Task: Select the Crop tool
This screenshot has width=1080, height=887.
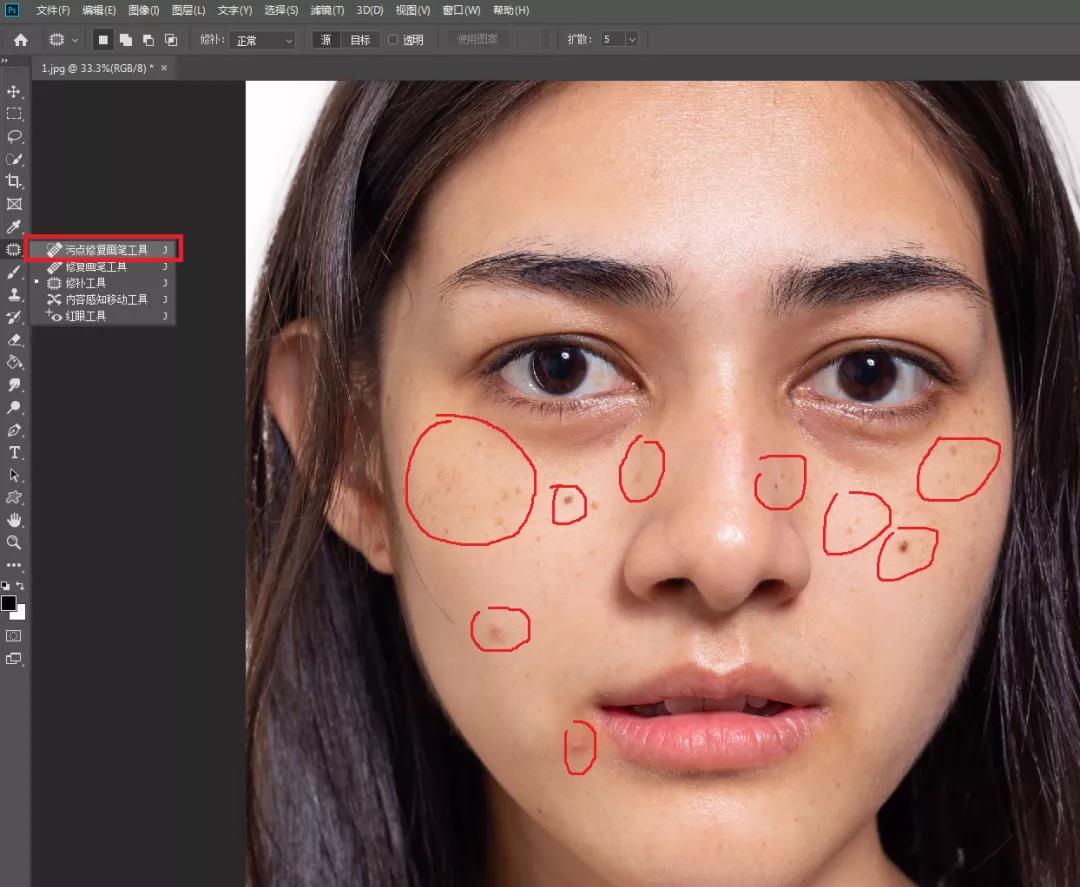Action: click(14, 181)
